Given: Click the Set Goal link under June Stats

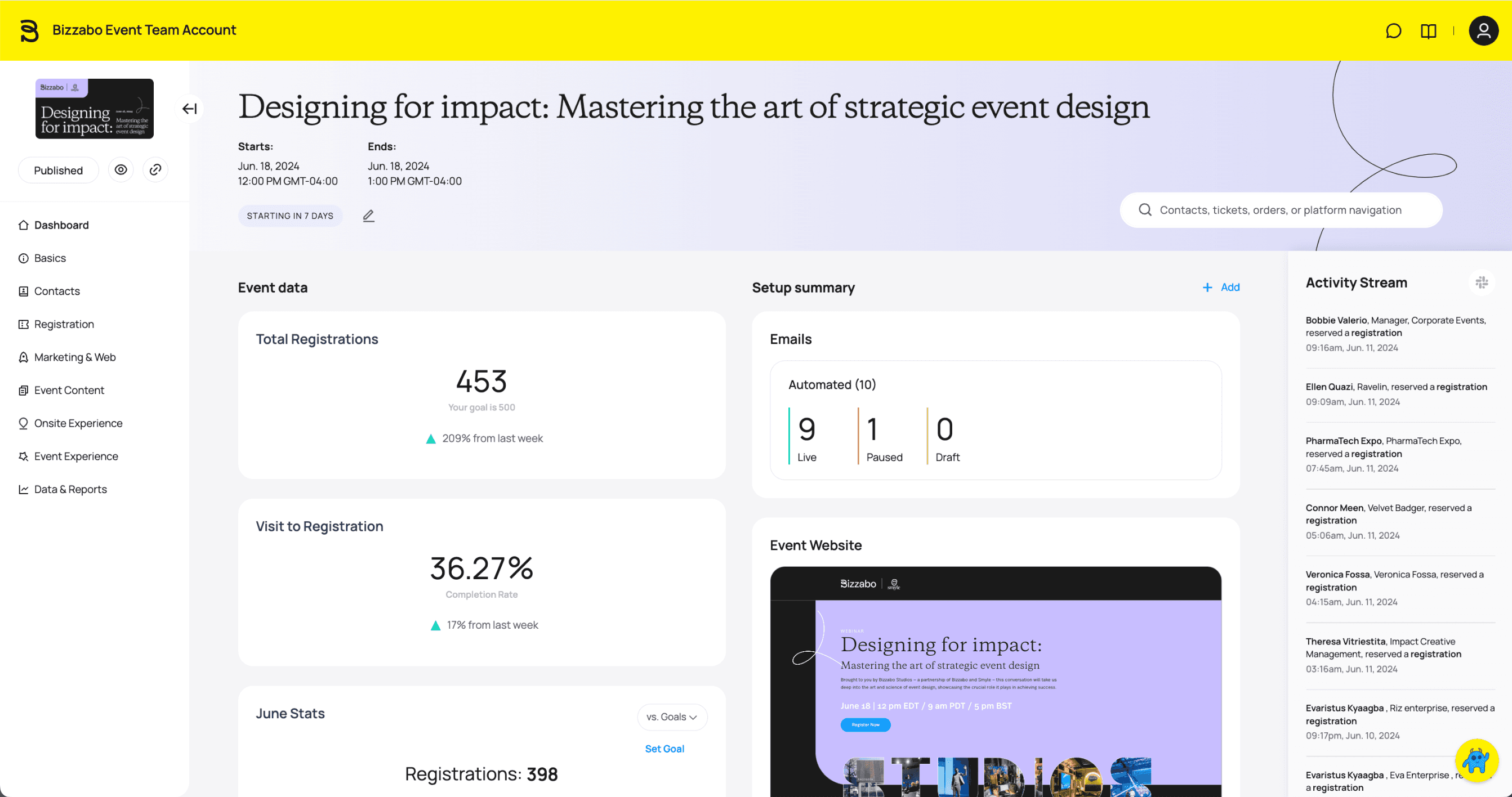Looking at the screenshot, I should 664,749.
